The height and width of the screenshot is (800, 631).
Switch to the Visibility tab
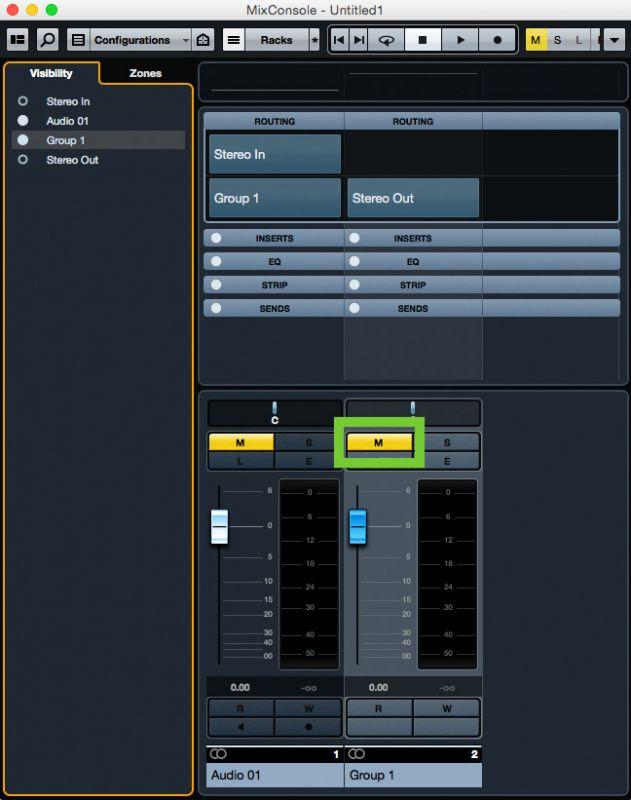point(51,73)
